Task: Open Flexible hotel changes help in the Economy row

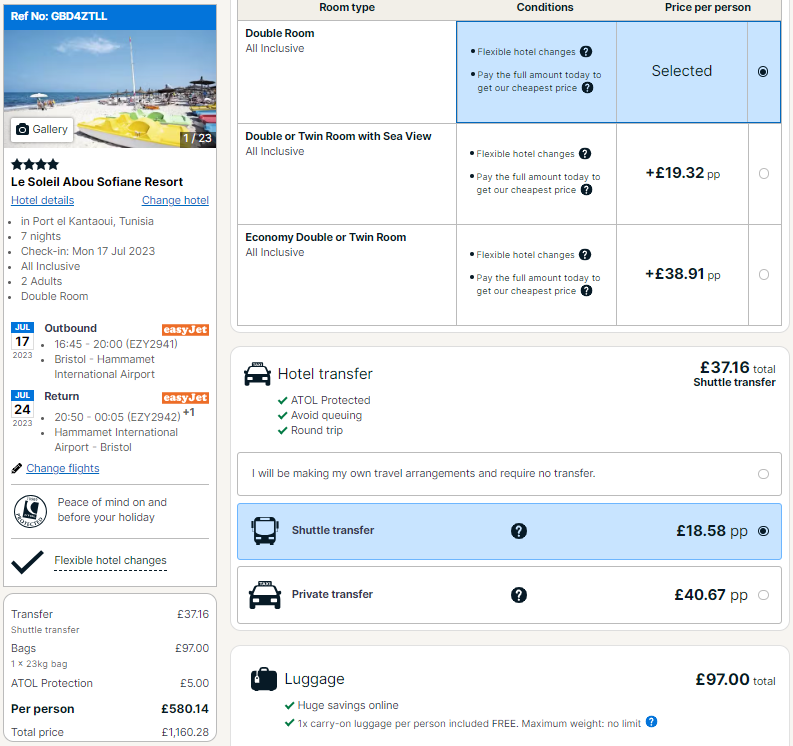Action: click(585, 254)
